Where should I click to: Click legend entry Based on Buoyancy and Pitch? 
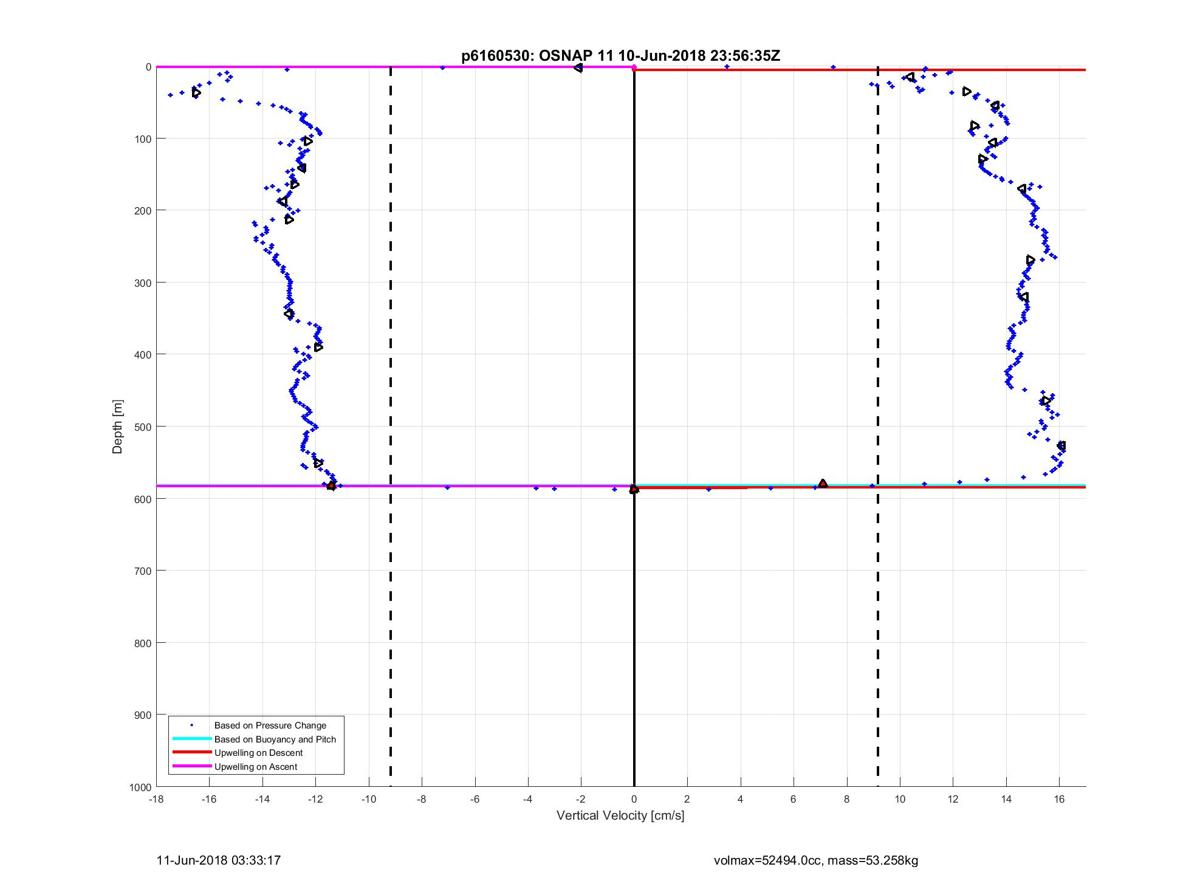click(275, 739)
